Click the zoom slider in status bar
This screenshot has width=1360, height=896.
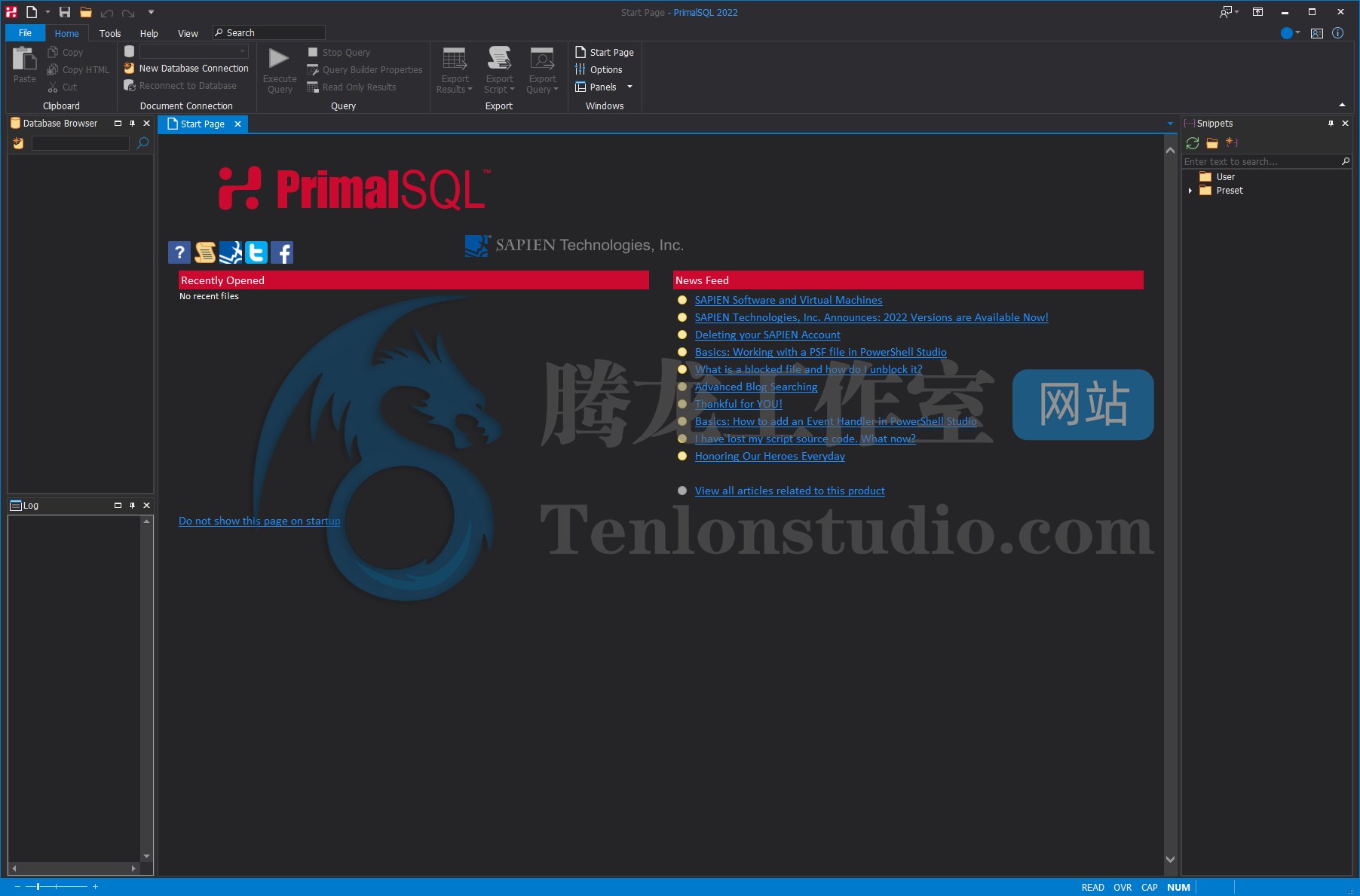[56, 887]
